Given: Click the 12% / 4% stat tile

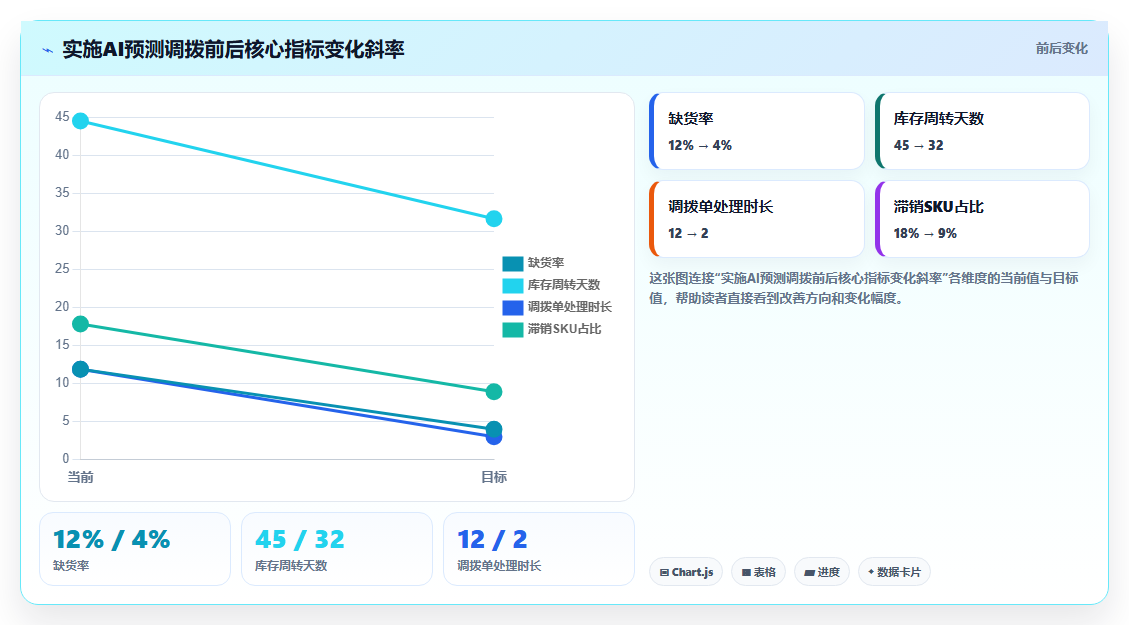Looking at the screenshot, I should [135, 549].
